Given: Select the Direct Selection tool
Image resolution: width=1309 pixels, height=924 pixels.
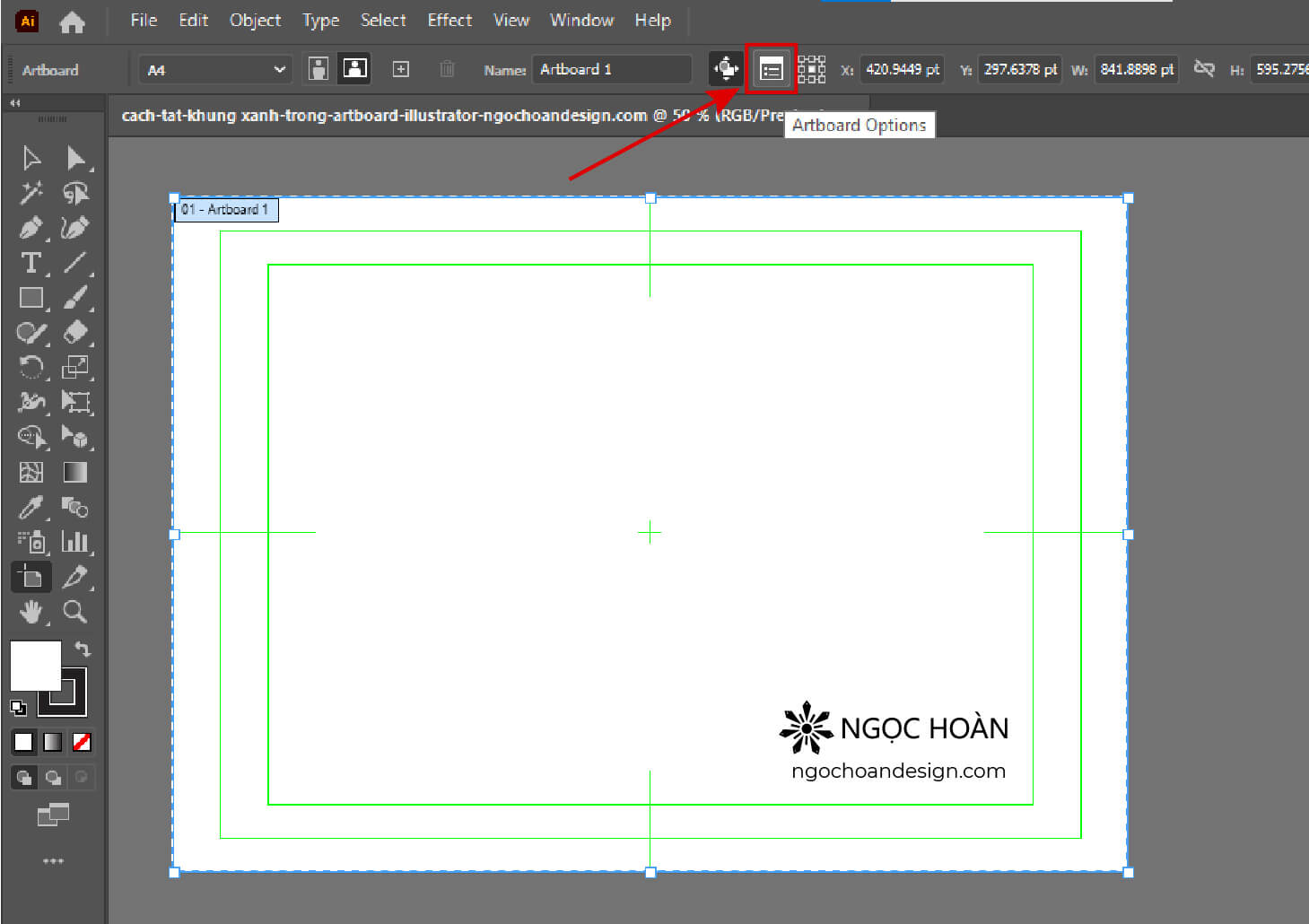Looking at the screenshot, I should (x=75, y=159).
